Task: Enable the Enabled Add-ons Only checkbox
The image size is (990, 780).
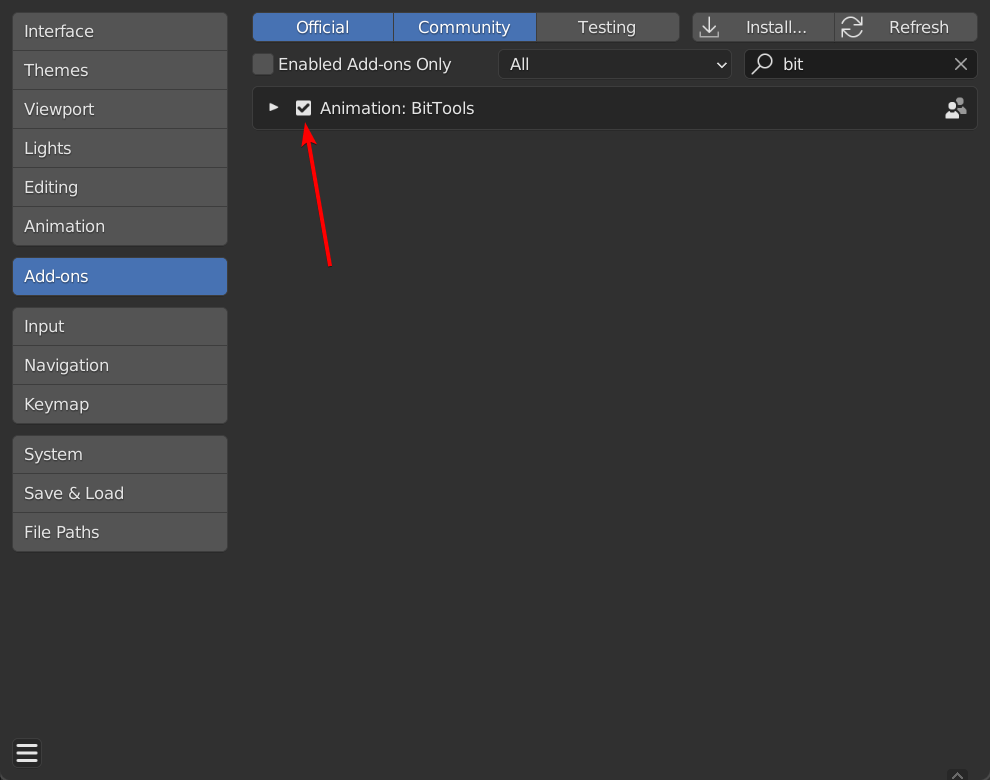Action: (x=263, y=64)
